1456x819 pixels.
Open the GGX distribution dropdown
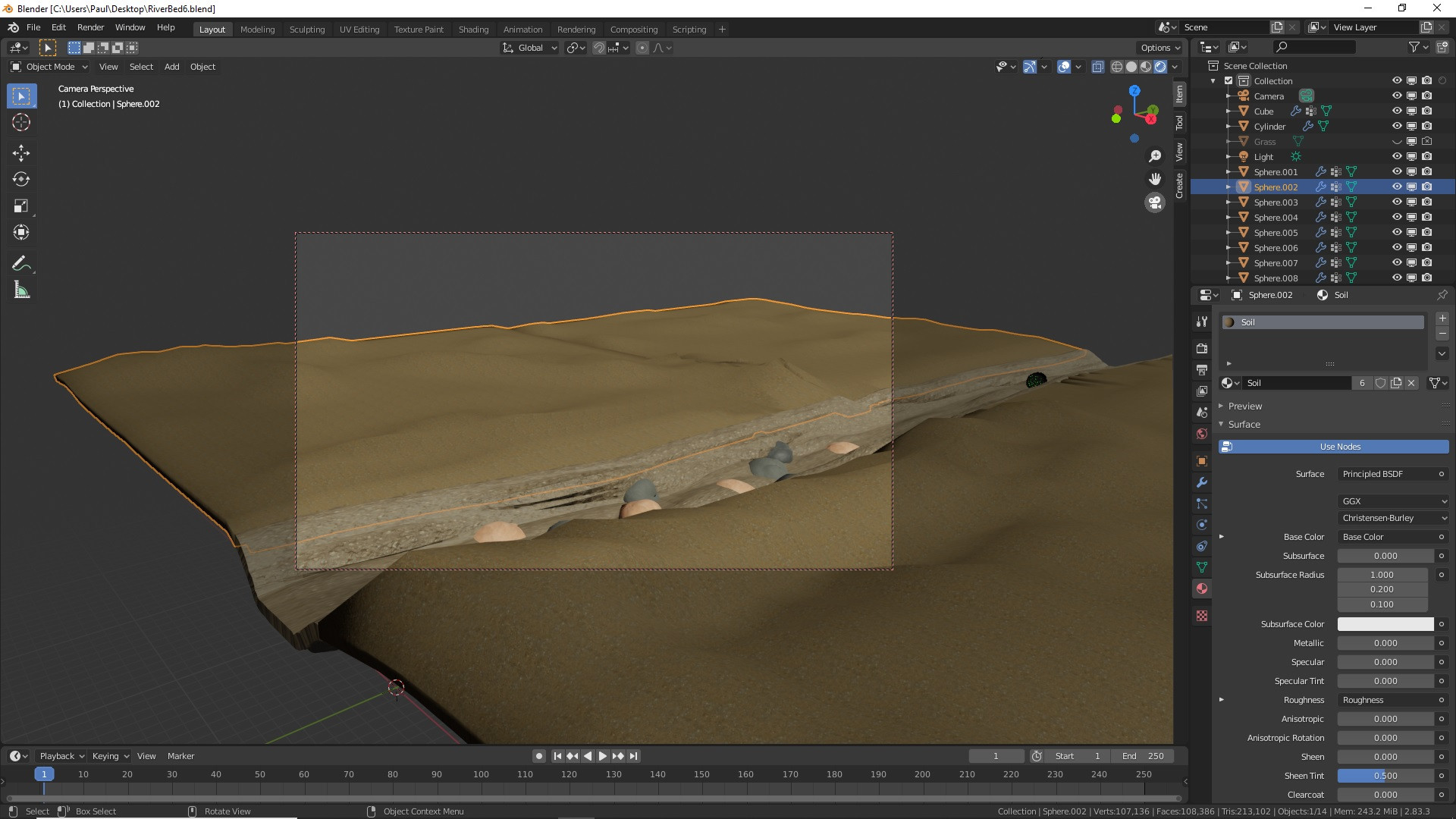click(1393, 501)
